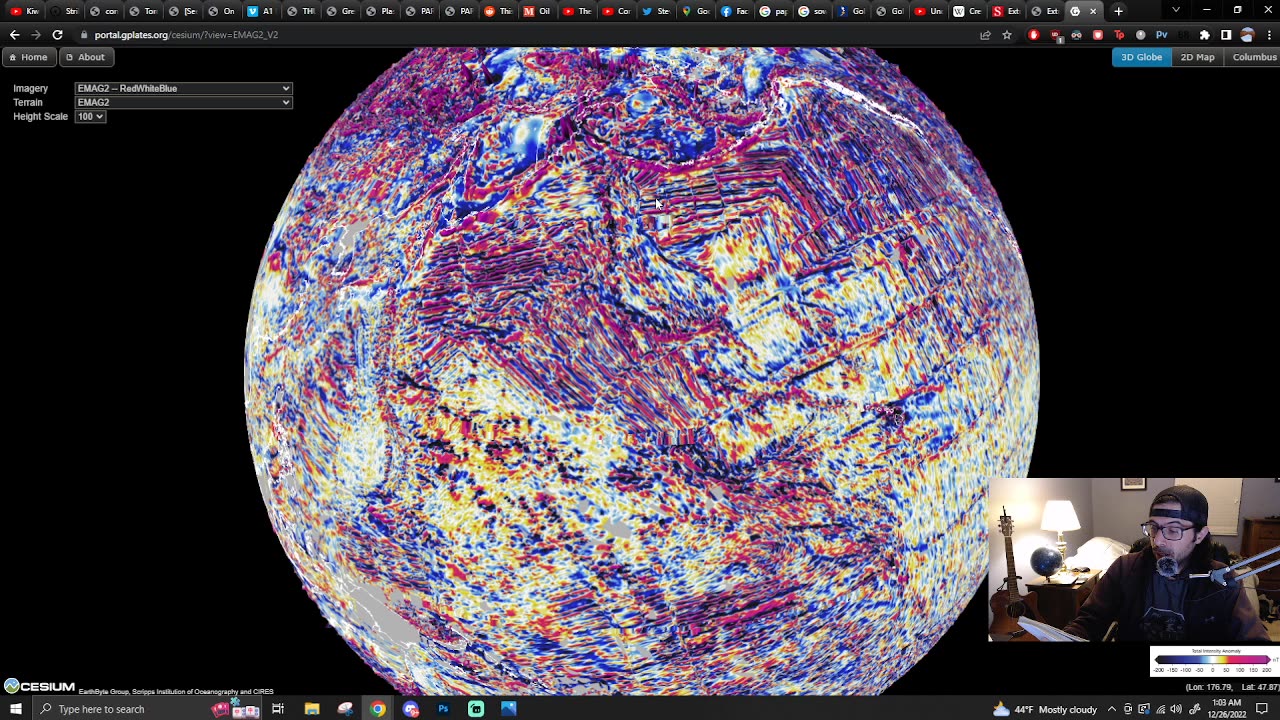Open the volume control in system tray
The height and width of the screenshot is (720, 1280).
[1176, 709]
